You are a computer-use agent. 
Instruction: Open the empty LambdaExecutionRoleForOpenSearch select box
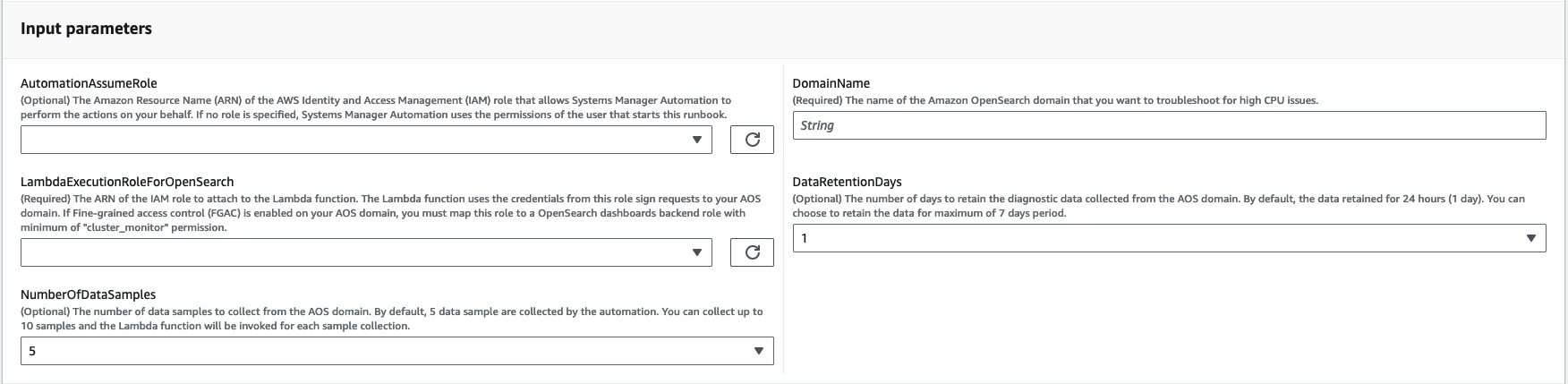coord(358,252)
